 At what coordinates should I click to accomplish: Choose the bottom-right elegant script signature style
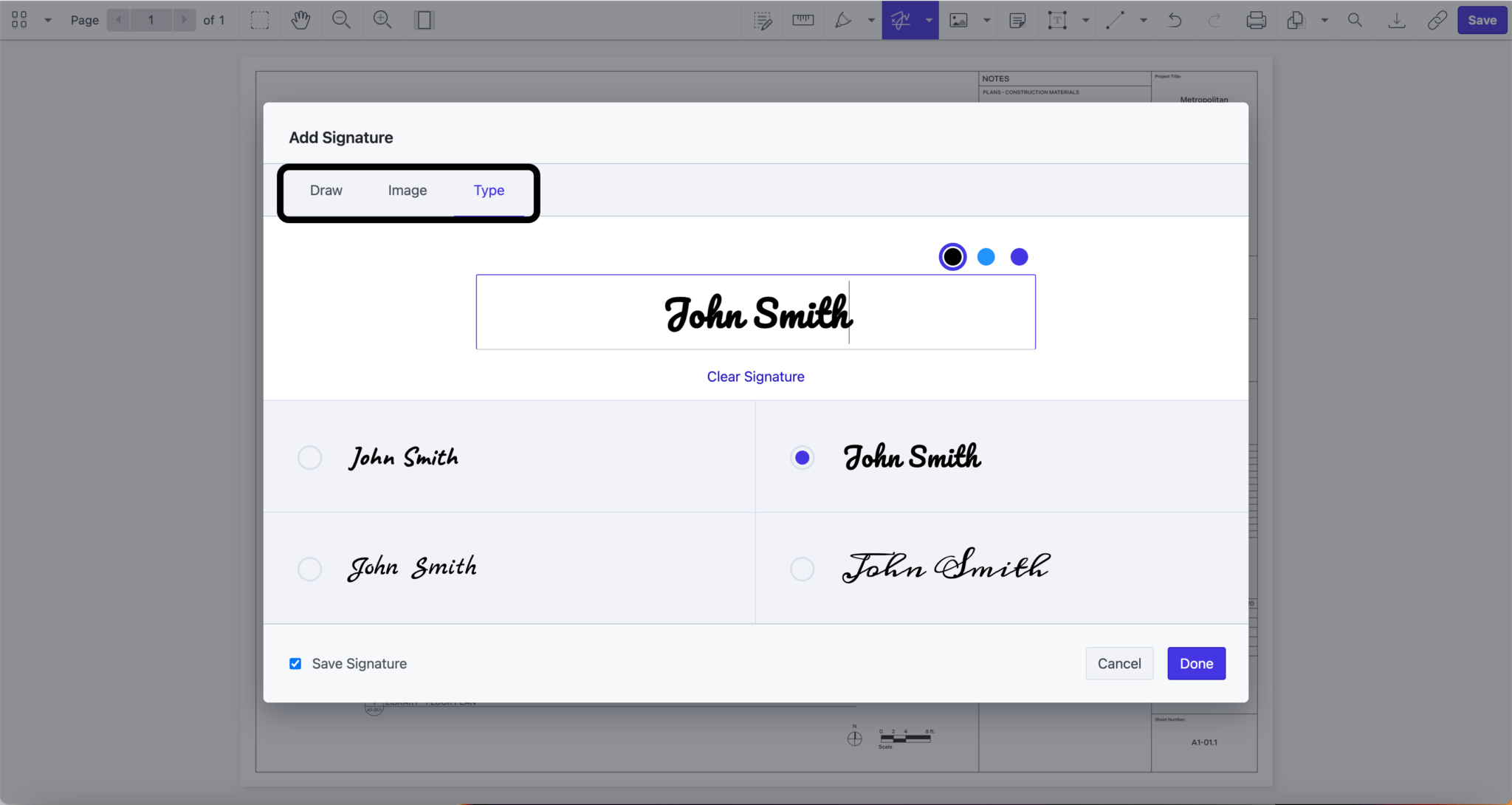802,569
